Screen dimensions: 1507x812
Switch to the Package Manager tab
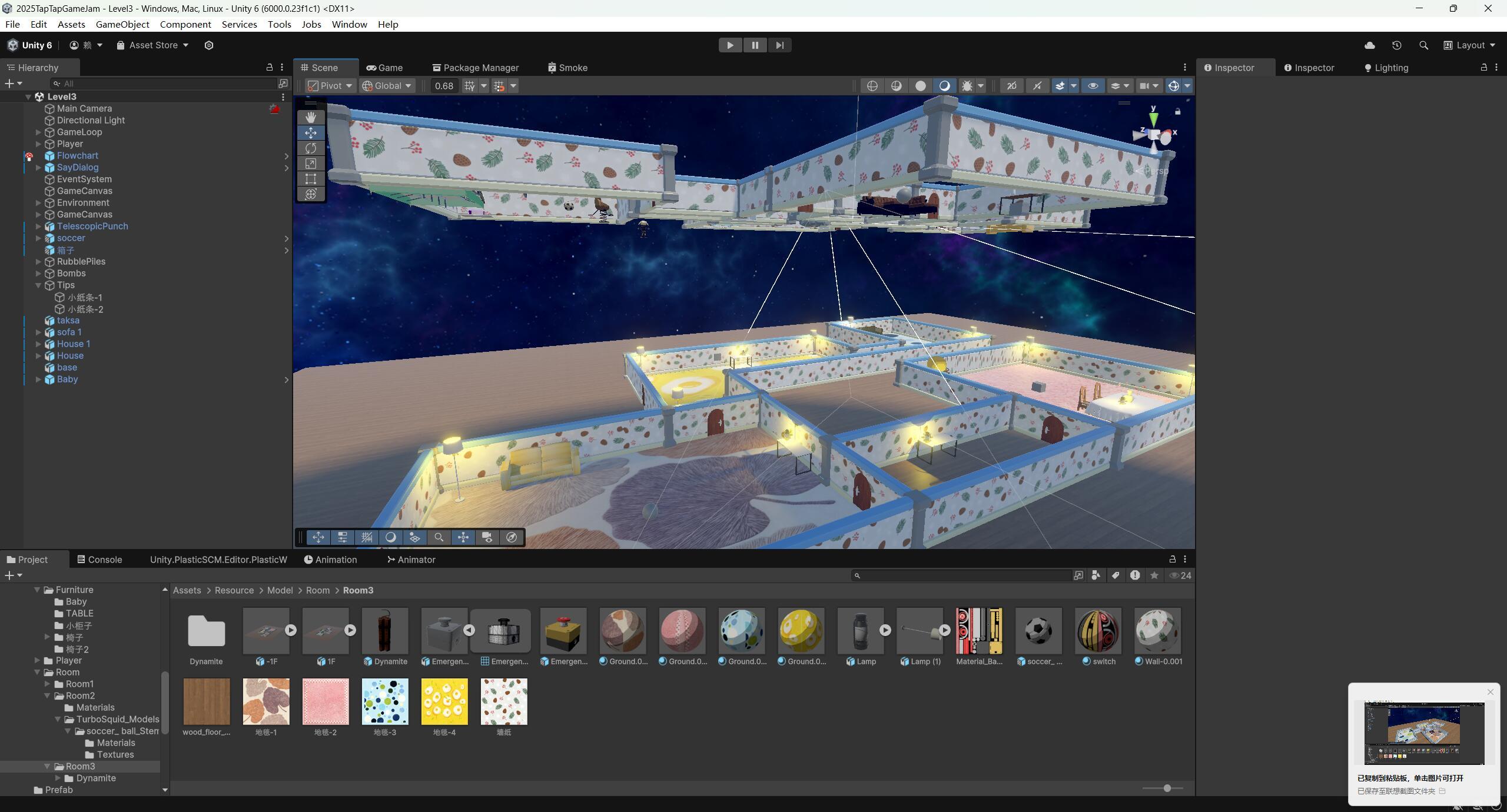pyautogui.click(x=475, y=68)
